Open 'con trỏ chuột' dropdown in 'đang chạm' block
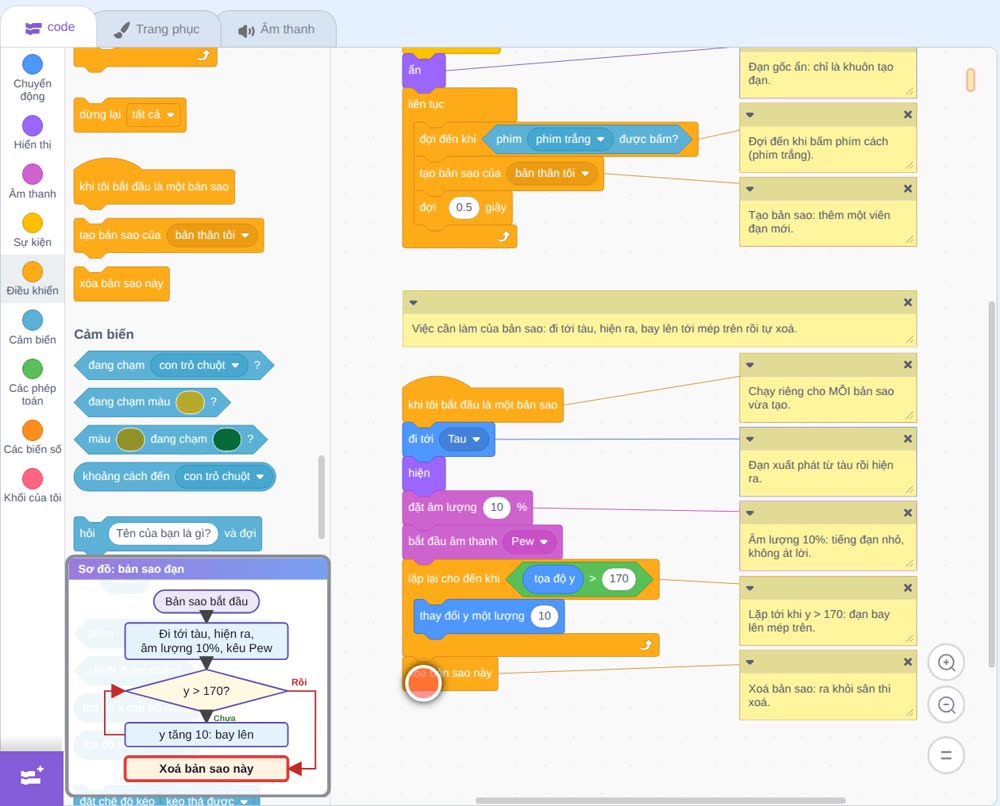Image resolution: width=1000 pixels, height=806 pixels. 199,365
